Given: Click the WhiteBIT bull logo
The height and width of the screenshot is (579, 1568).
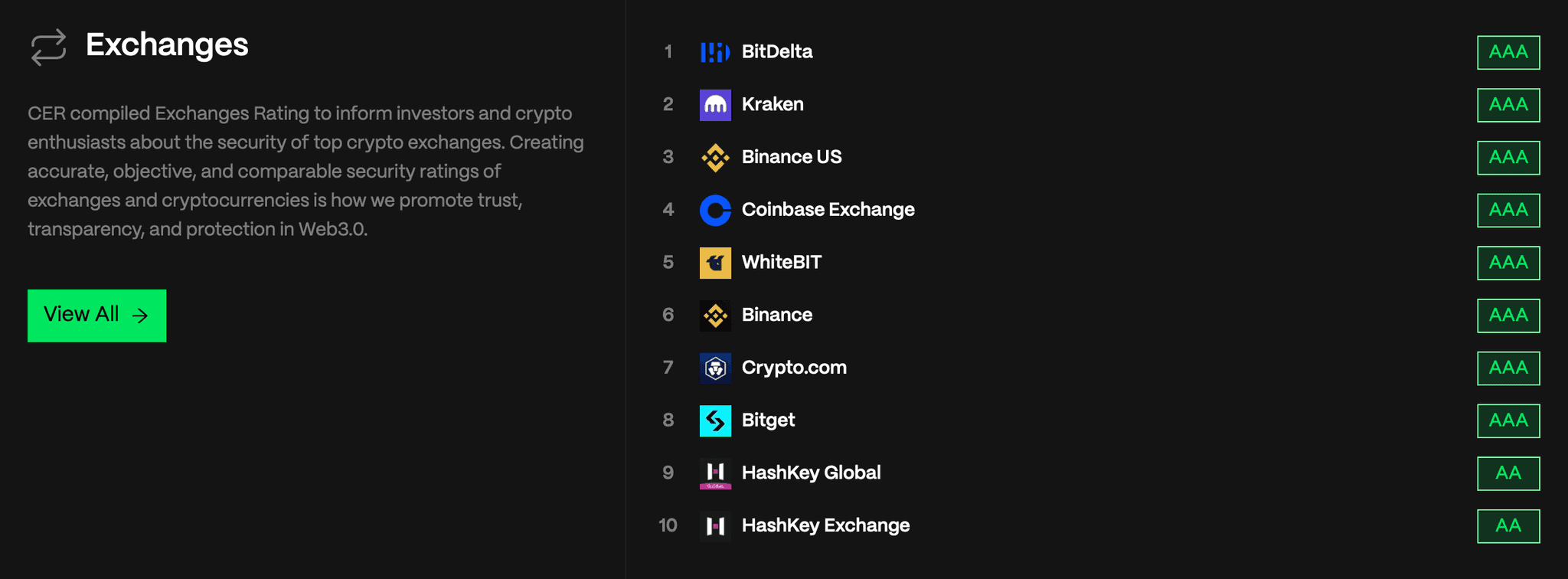Looking at the screenshot, I should (715, 263).
